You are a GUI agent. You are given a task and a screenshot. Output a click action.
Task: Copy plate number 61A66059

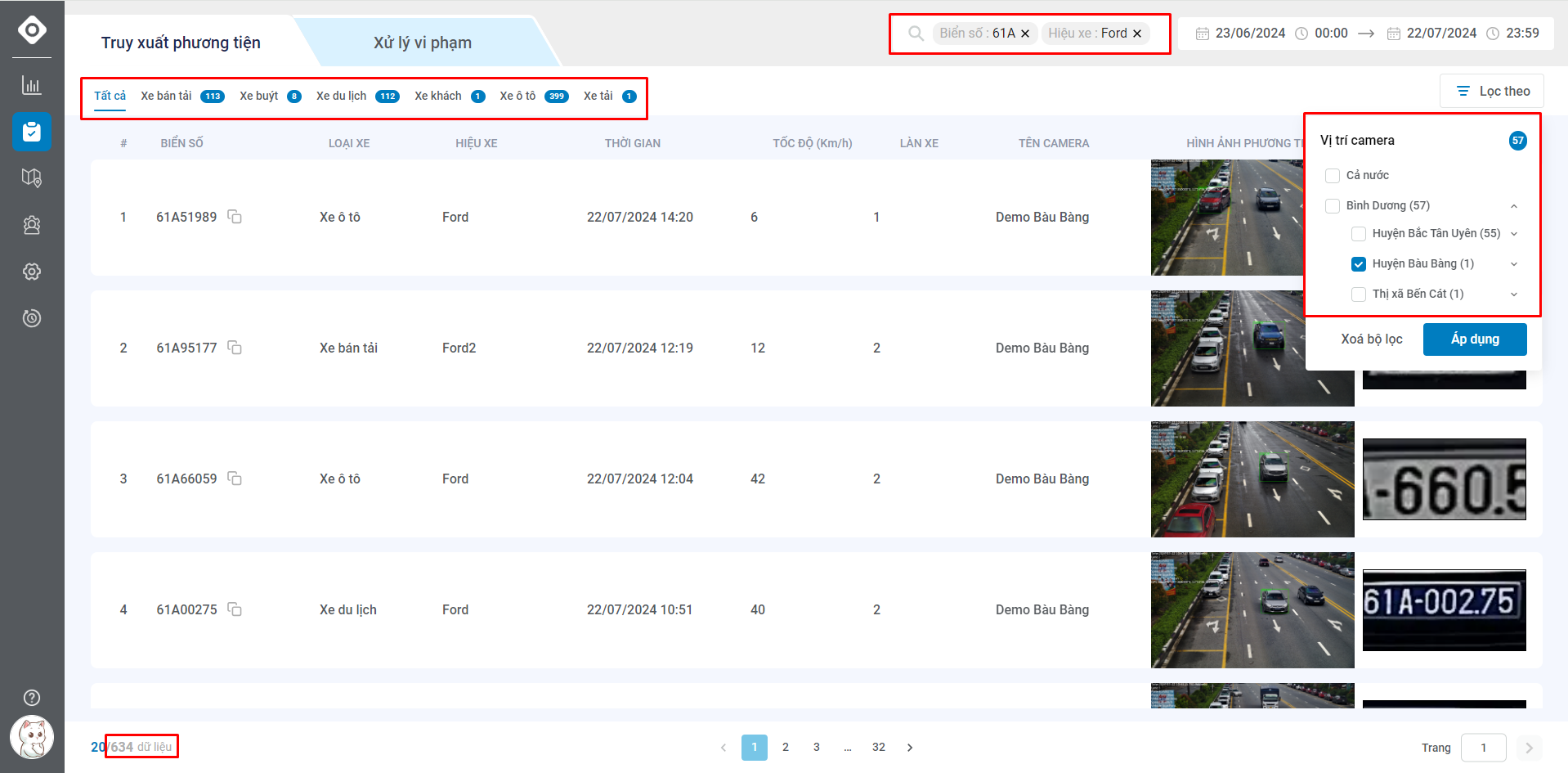235,479
